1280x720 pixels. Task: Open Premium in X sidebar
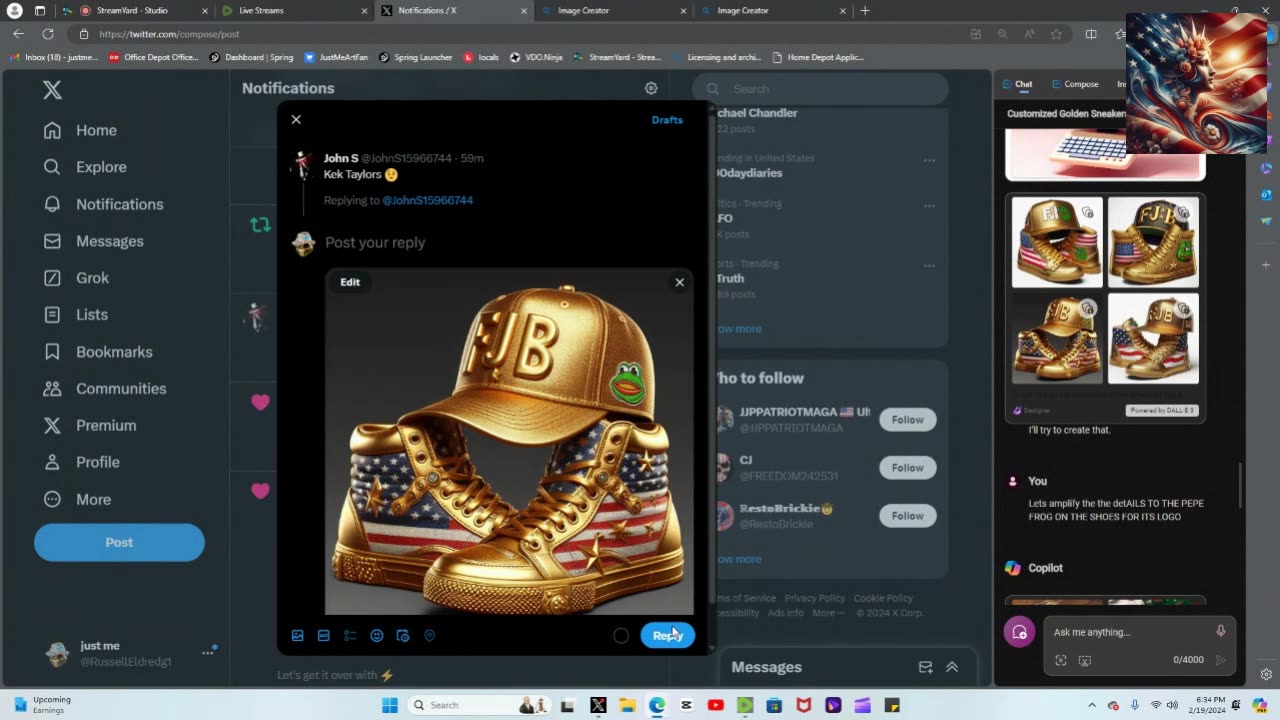pyautogui.click(x=89, y=425)
